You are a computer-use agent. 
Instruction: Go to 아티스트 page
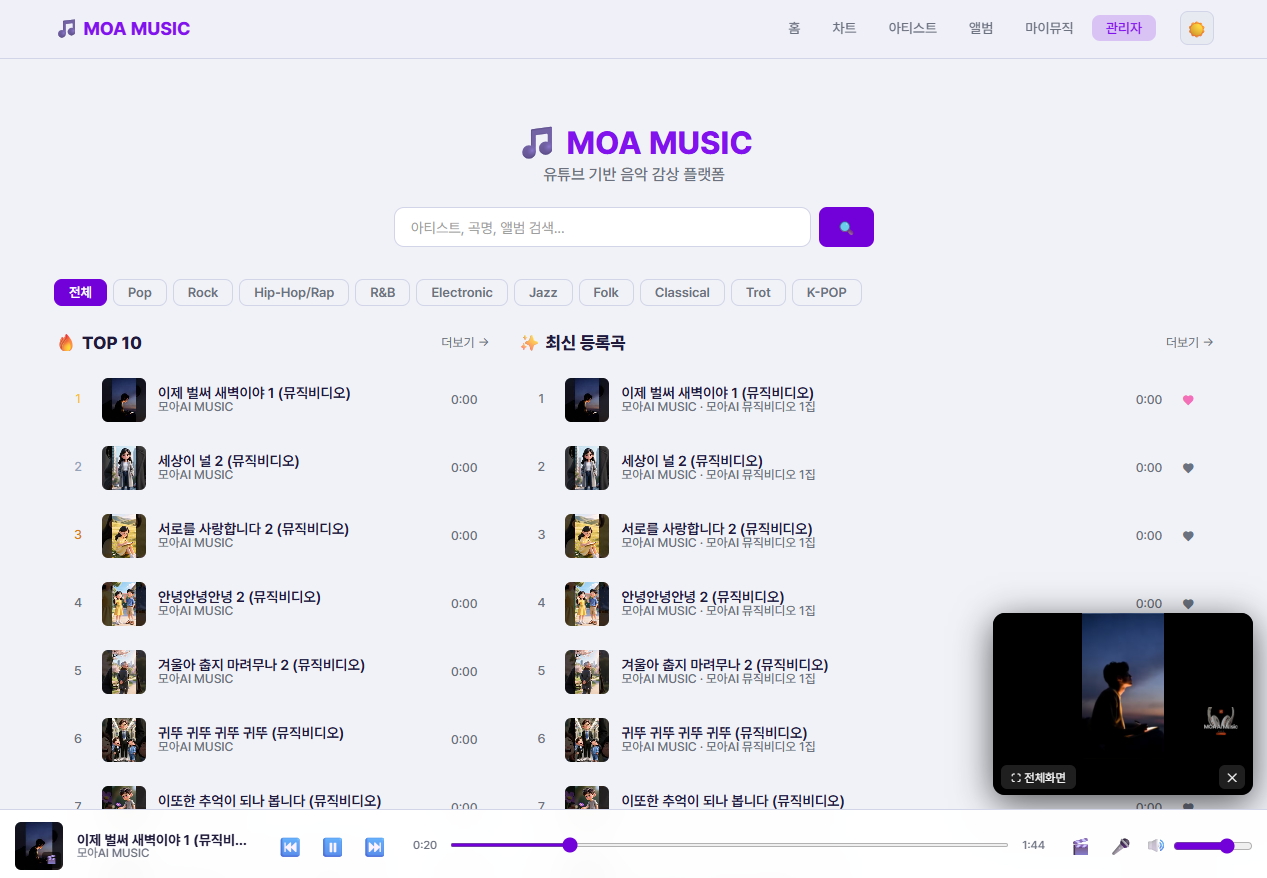pyautogui.click(x=912, y=28)
